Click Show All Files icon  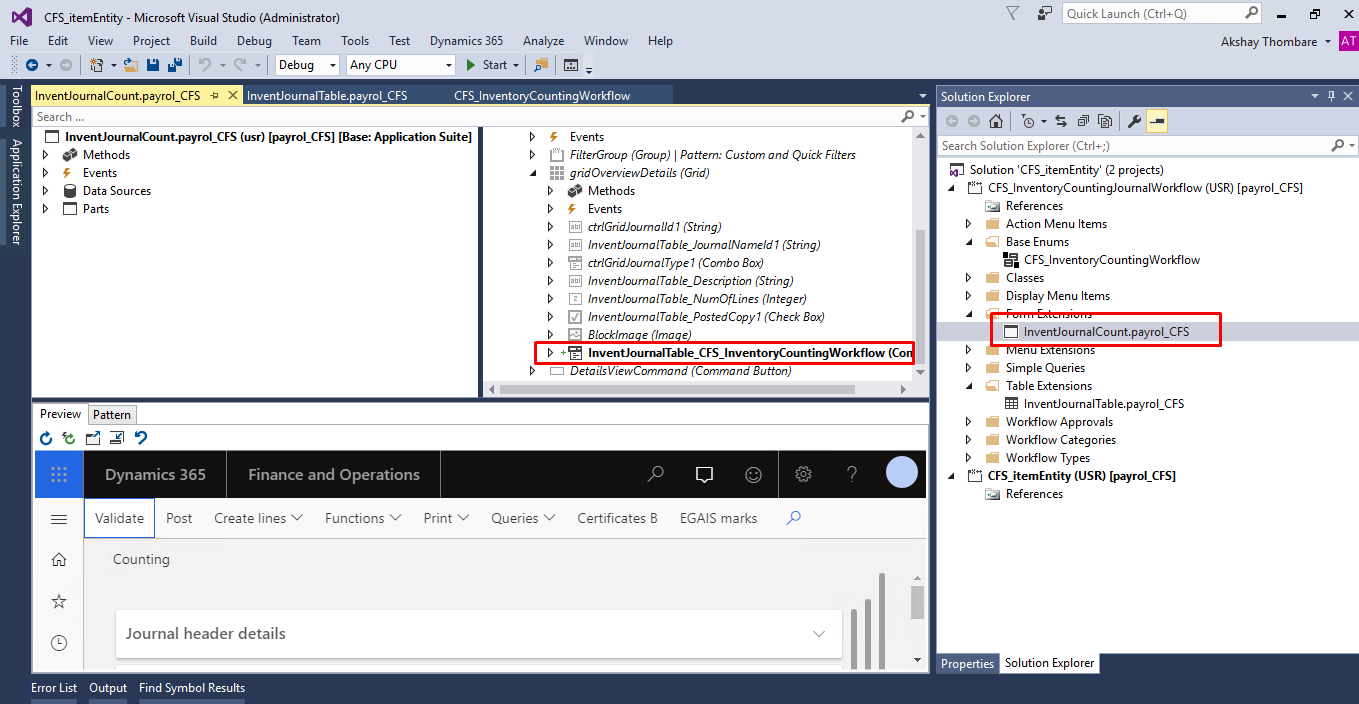coord(1105,121)
